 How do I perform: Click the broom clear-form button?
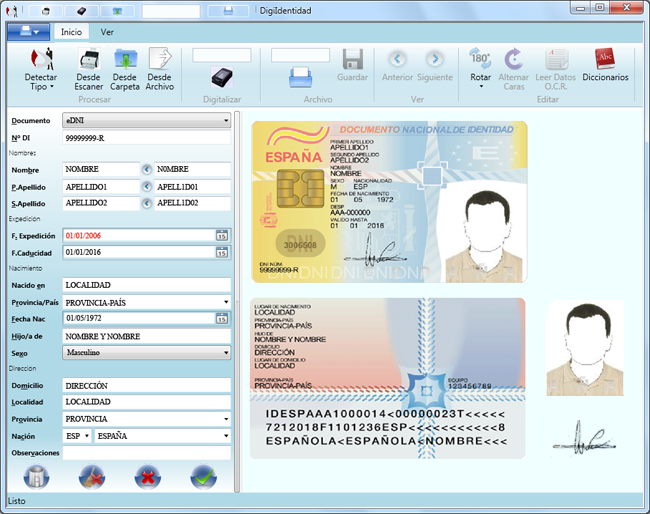tap(92, 476)
